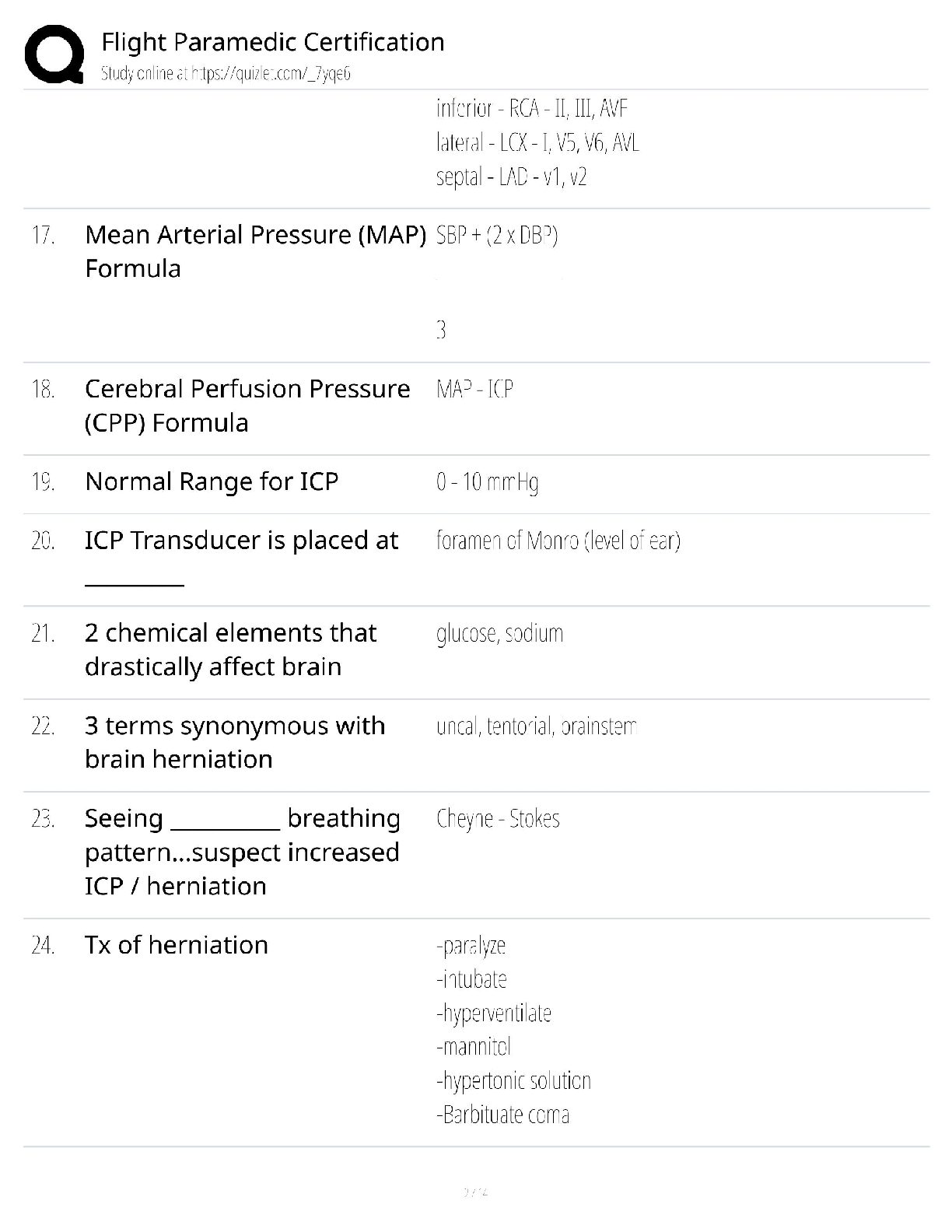Select the 0 - 10 mmHg answer
The height and width of the screenshot is (1232, 952).
(x=488, y=483)
